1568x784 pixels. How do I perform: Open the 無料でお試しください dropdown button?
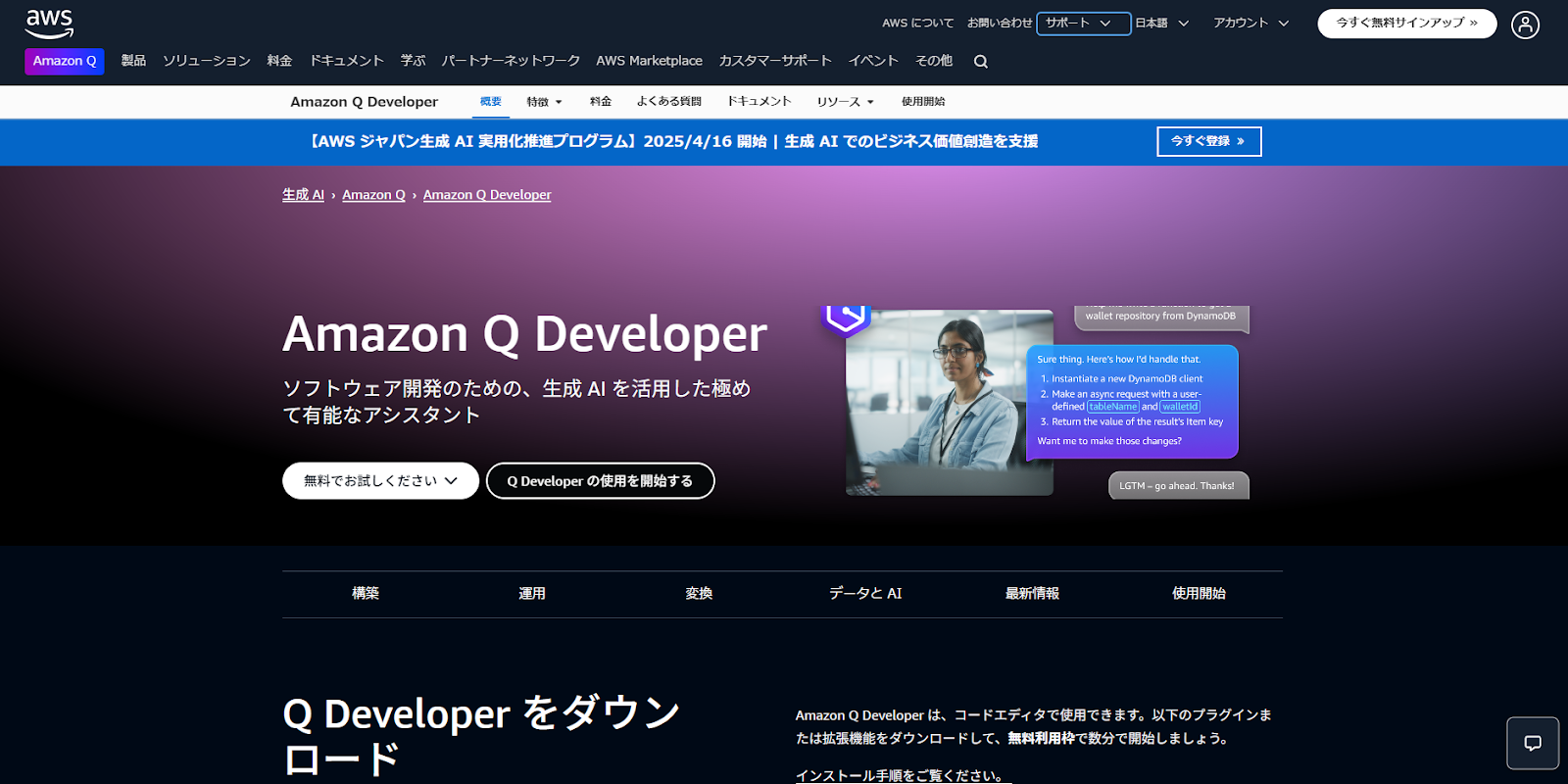pyautogui.click(x=380, y=481)
